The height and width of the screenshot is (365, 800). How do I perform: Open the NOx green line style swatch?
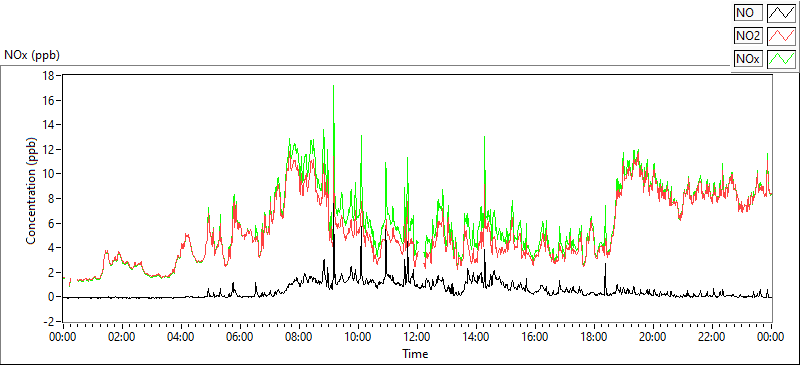point(781,59)
